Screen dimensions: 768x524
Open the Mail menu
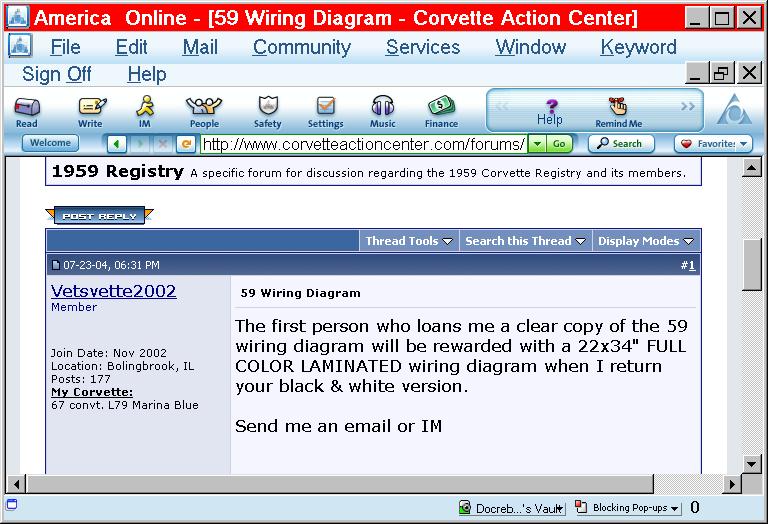point(200,47)
